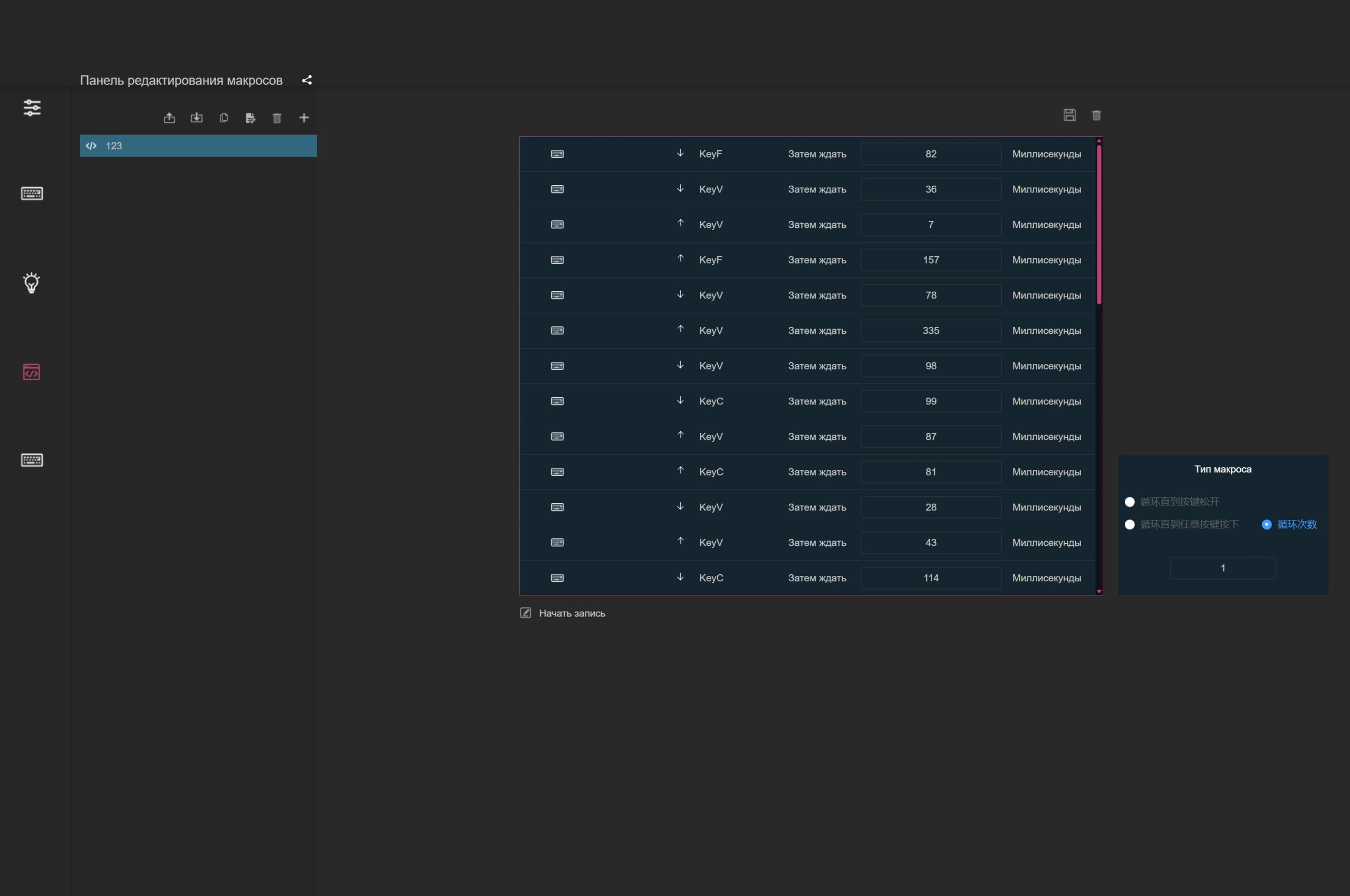This screenshot has height=896, width=1350.
Task: Click the share icon next to panel title
Action: point(307,80)
